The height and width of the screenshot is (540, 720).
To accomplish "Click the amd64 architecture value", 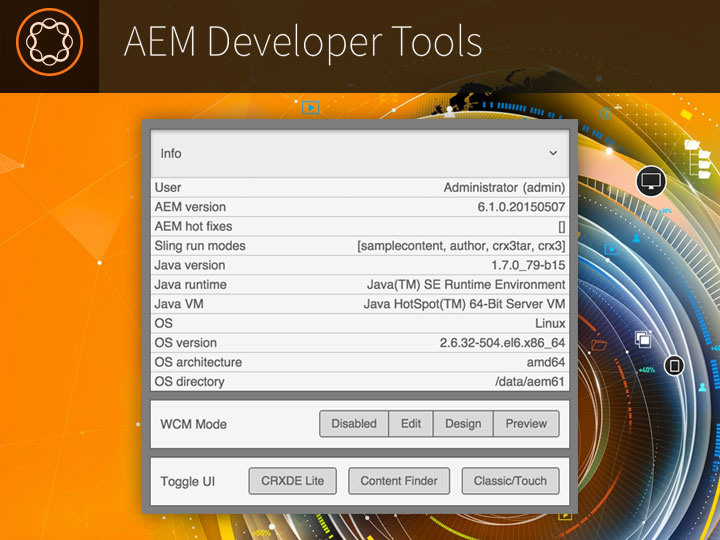I will click(x=546, y=362).
